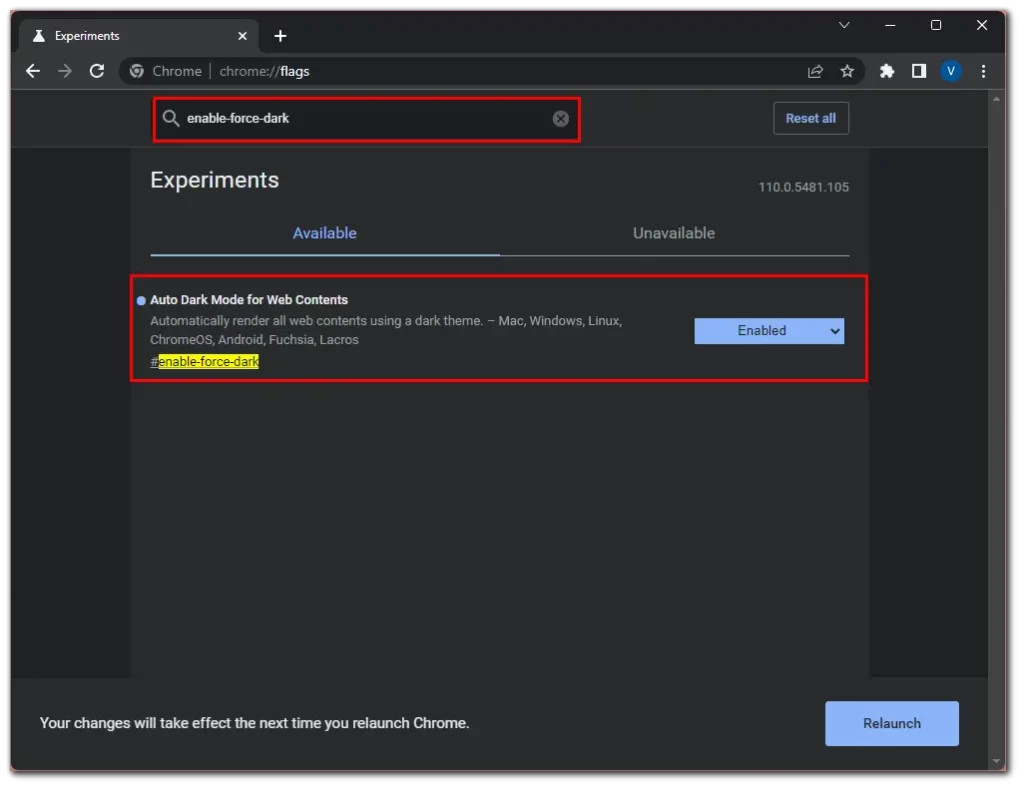The height and width of the screenshot is (789, 1024).
Task: Switch to the Unavailable tab
Action: (x=674, y=233)
